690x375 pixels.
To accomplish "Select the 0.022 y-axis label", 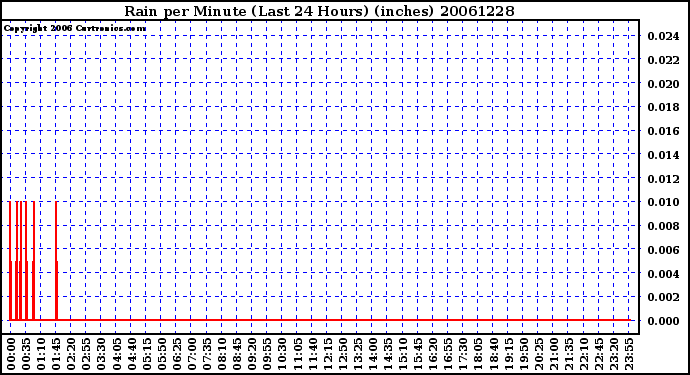I will tap(663, 60).
